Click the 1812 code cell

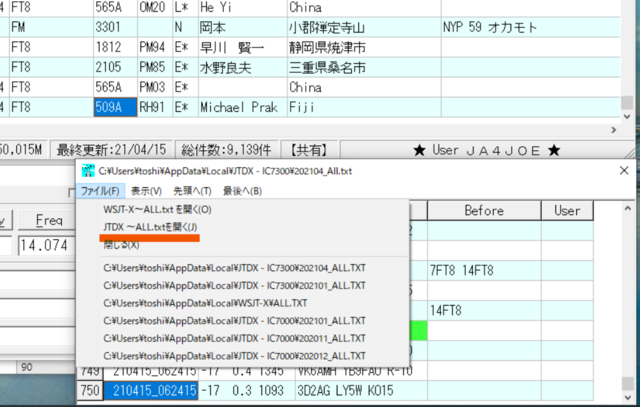point(115,47)
